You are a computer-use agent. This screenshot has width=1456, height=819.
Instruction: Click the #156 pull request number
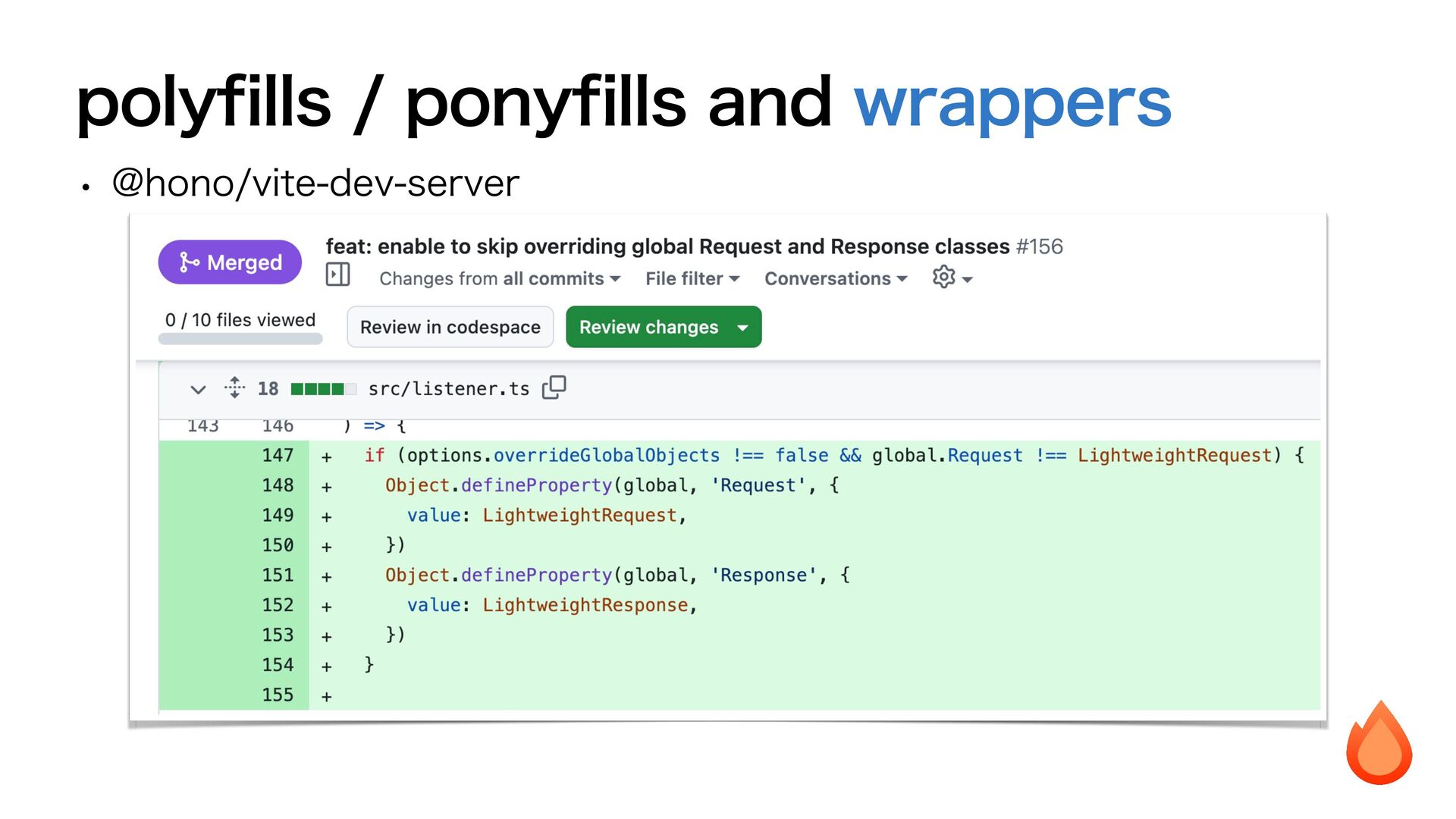click(1039, 247)
